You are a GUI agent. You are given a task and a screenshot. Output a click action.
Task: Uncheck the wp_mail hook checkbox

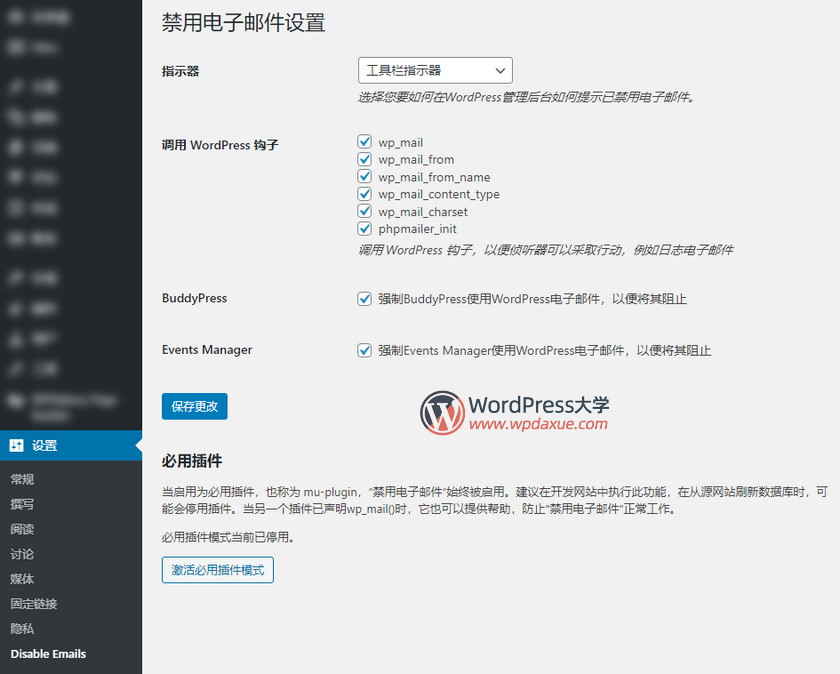click(365, 143)
